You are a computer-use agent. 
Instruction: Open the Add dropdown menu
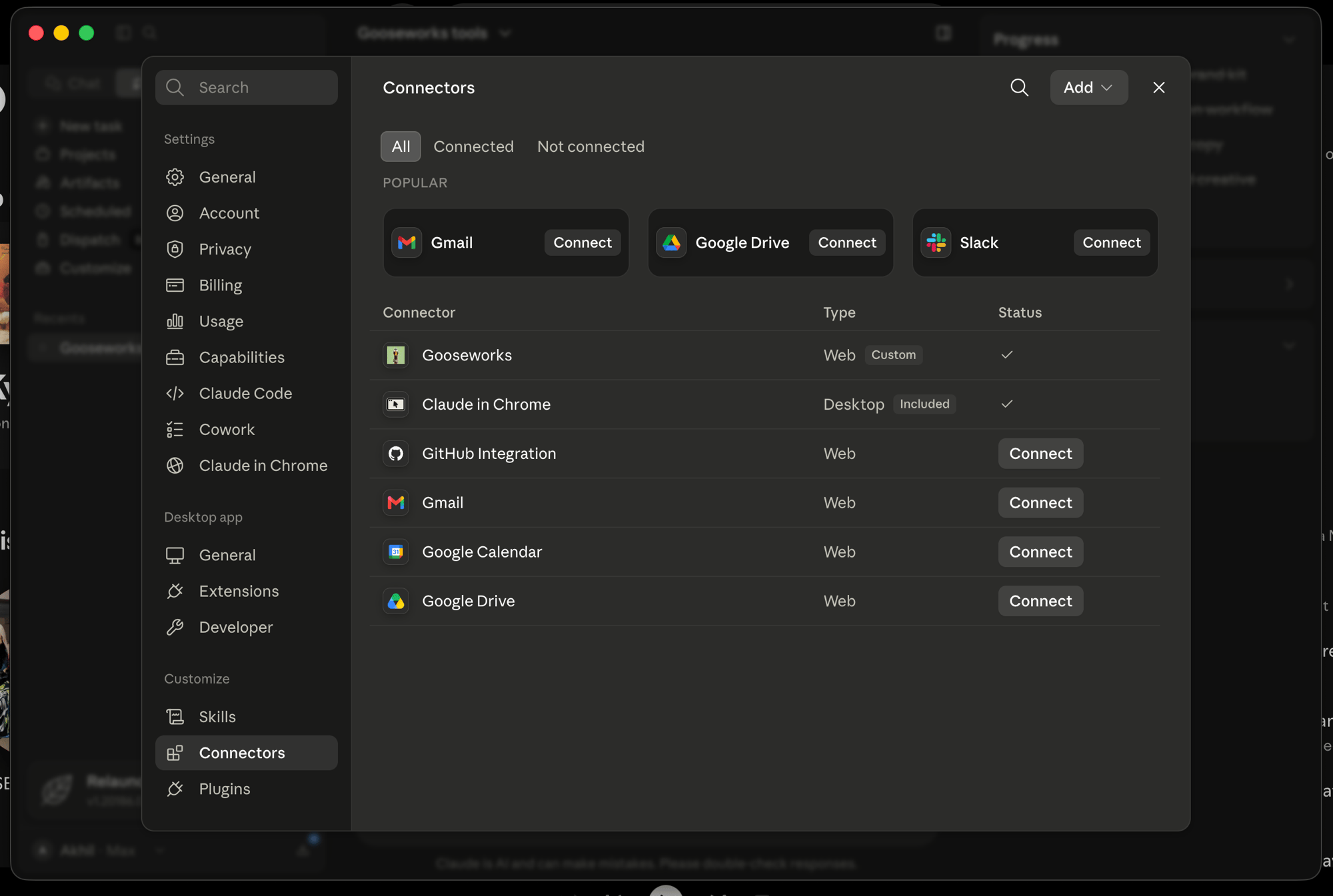coord(1088,87)
